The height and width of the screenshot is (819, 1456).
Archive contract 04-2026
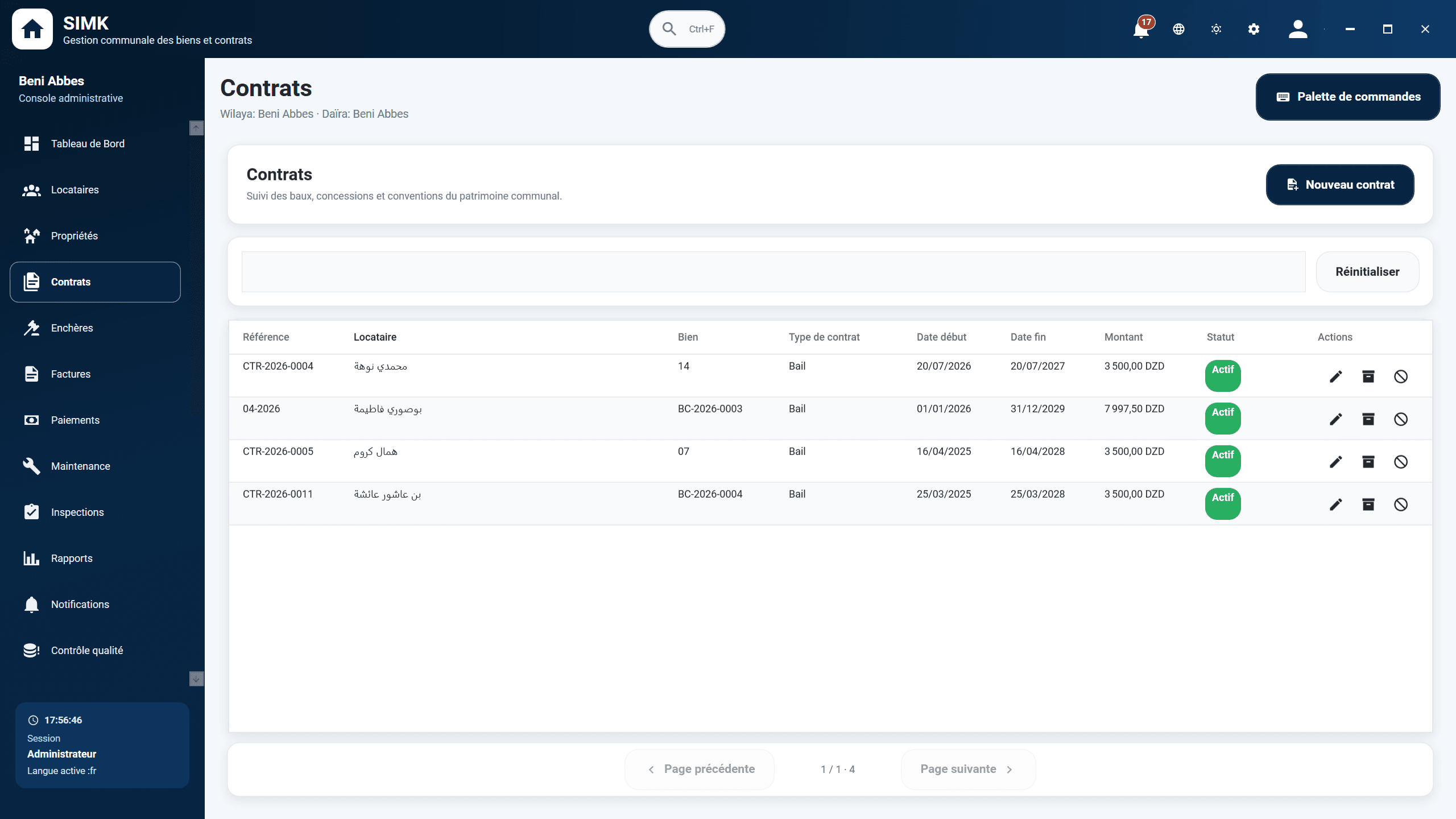tap(1368, 419)
